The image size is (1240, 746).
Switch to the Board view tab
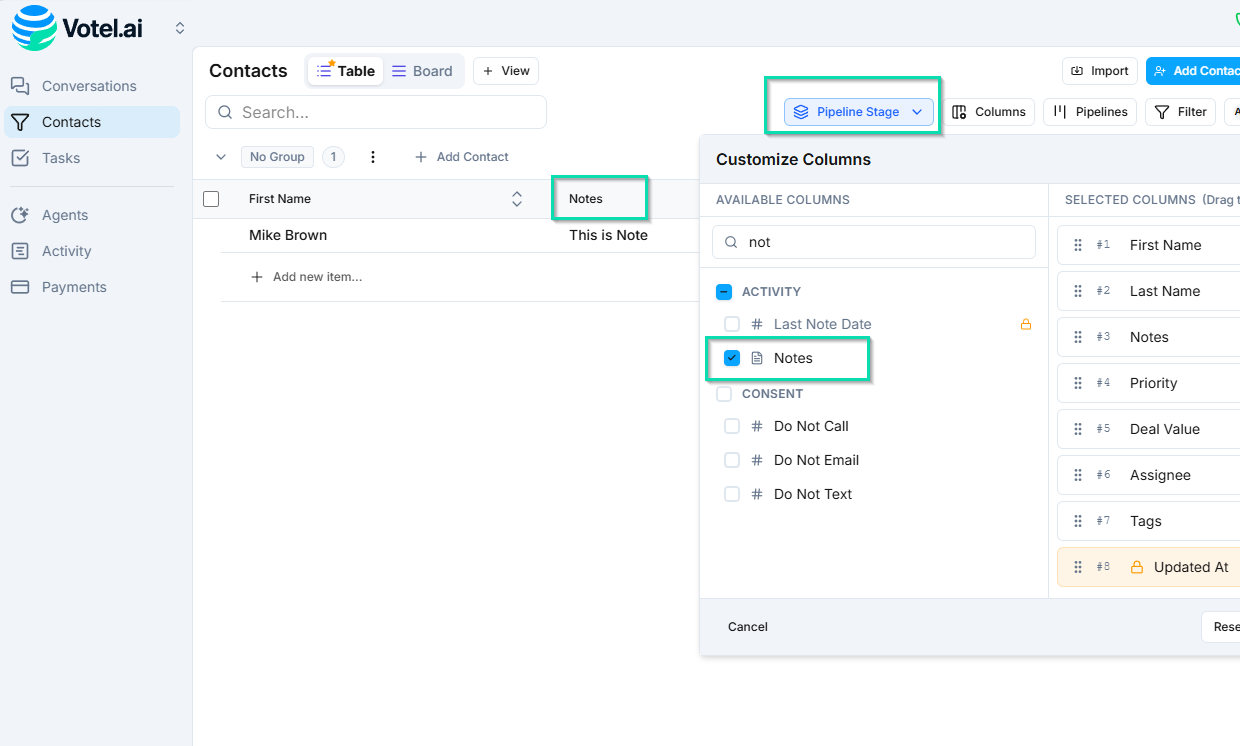coord(422,70)
